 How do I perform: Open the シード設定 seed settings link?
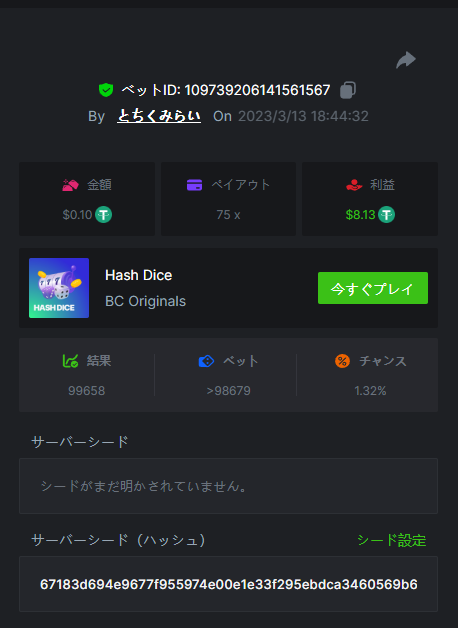pyautogui.click(x=391, y=540)
